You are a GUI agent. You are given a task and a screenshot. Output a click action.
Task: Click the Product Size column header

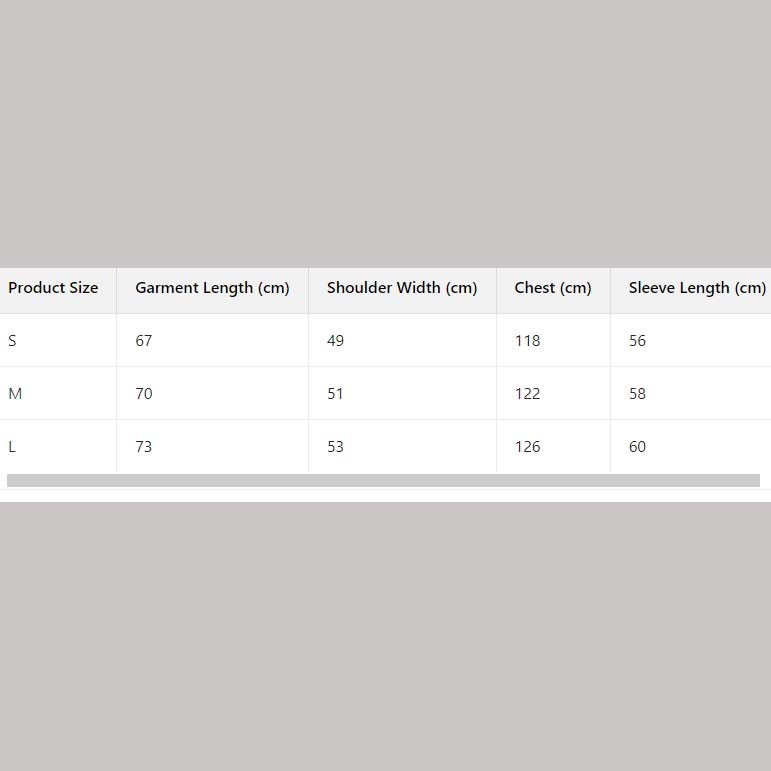[x=53, y=288]
